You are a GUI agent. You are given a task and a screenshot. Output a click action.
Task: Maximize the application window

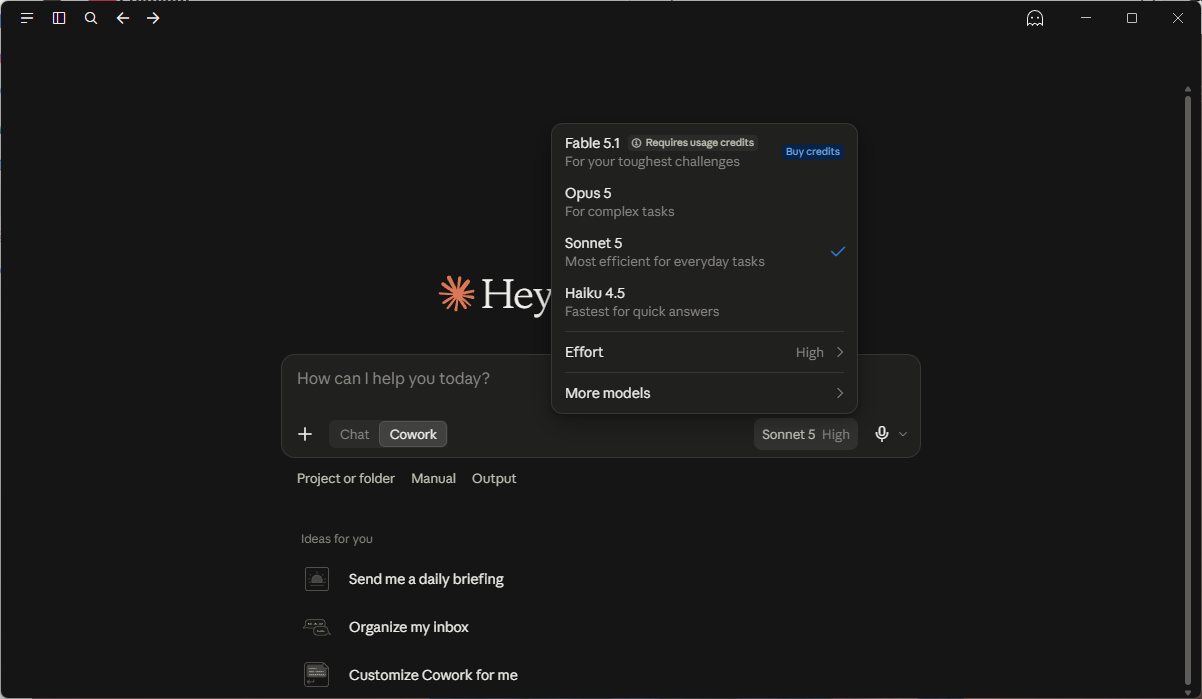[1132, 18]
